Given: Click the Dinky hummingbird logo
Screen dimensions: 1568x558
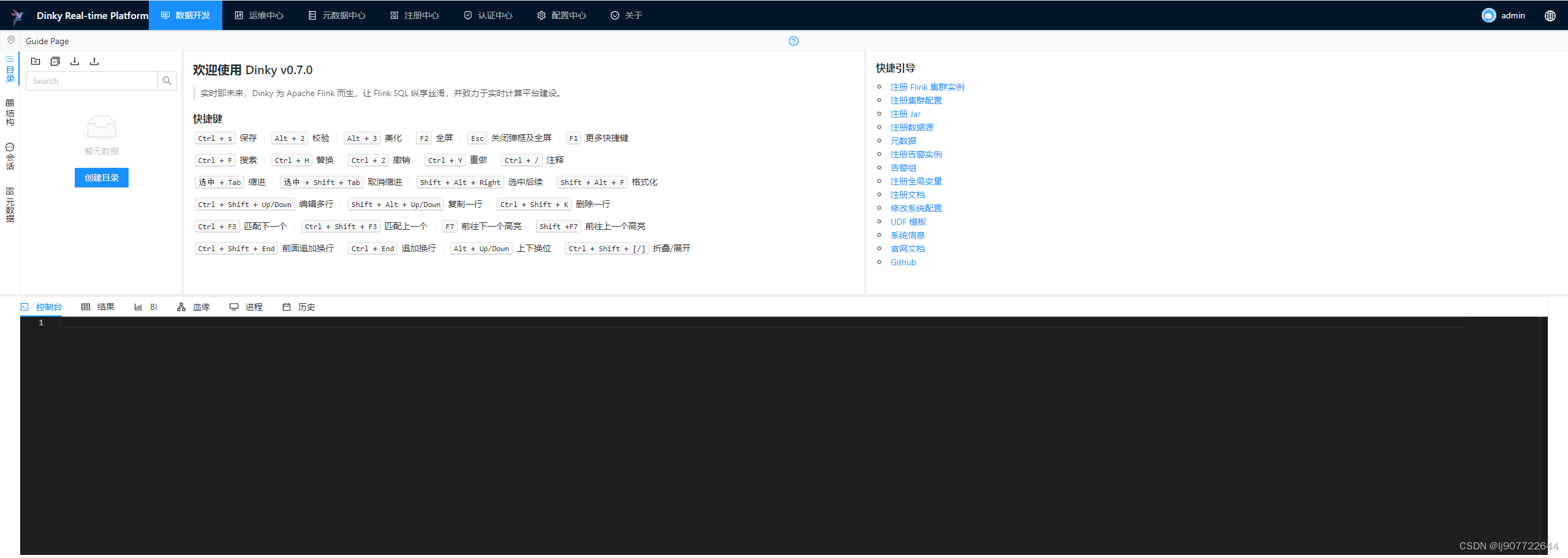Looking at the screenshot, I should coord(18,16).
